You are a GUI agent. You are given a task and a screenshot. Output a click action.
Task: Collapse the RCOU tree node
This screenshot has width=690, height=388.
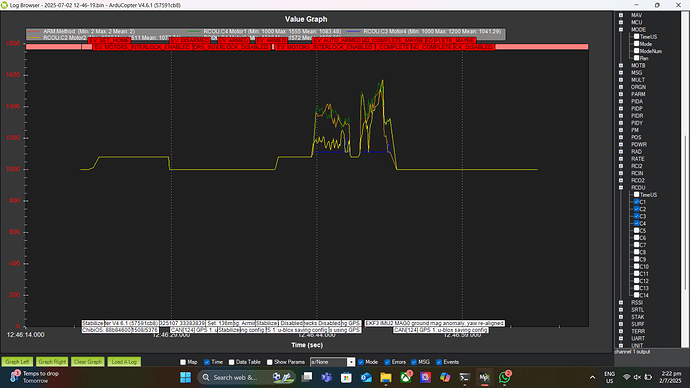[x=621, y=187]
